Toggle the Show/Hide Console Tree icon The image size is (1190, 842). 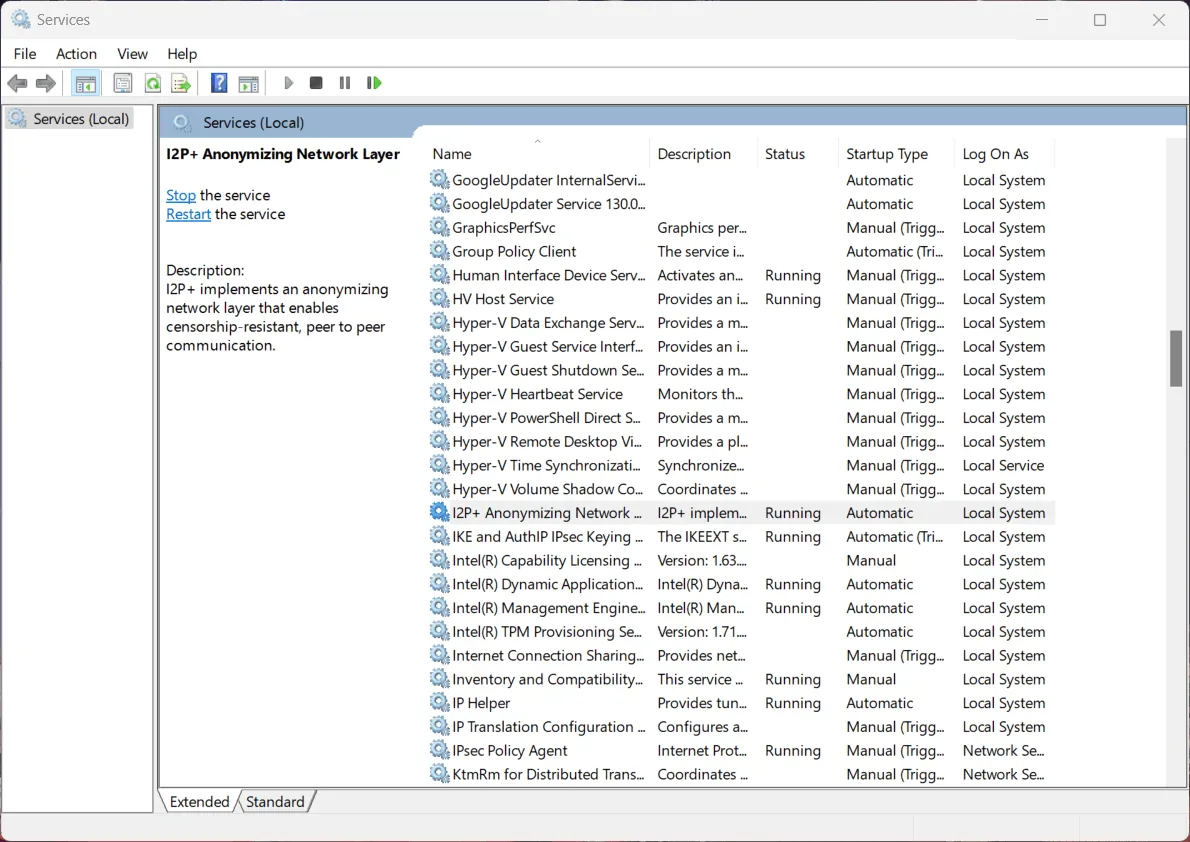[x=86, y=83]
